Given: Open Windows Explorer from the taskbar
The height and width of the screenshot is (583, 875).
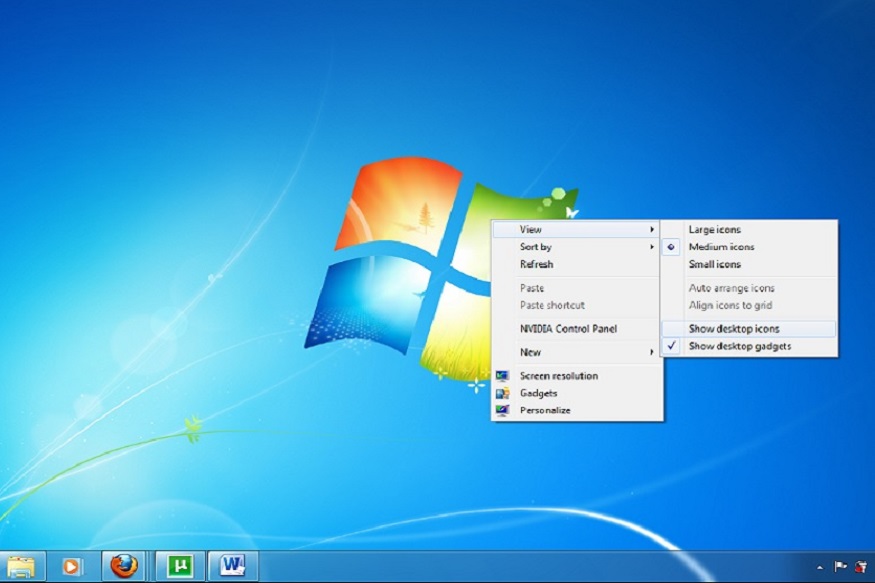Looking at the screenshot, I should tap(22, 566).
